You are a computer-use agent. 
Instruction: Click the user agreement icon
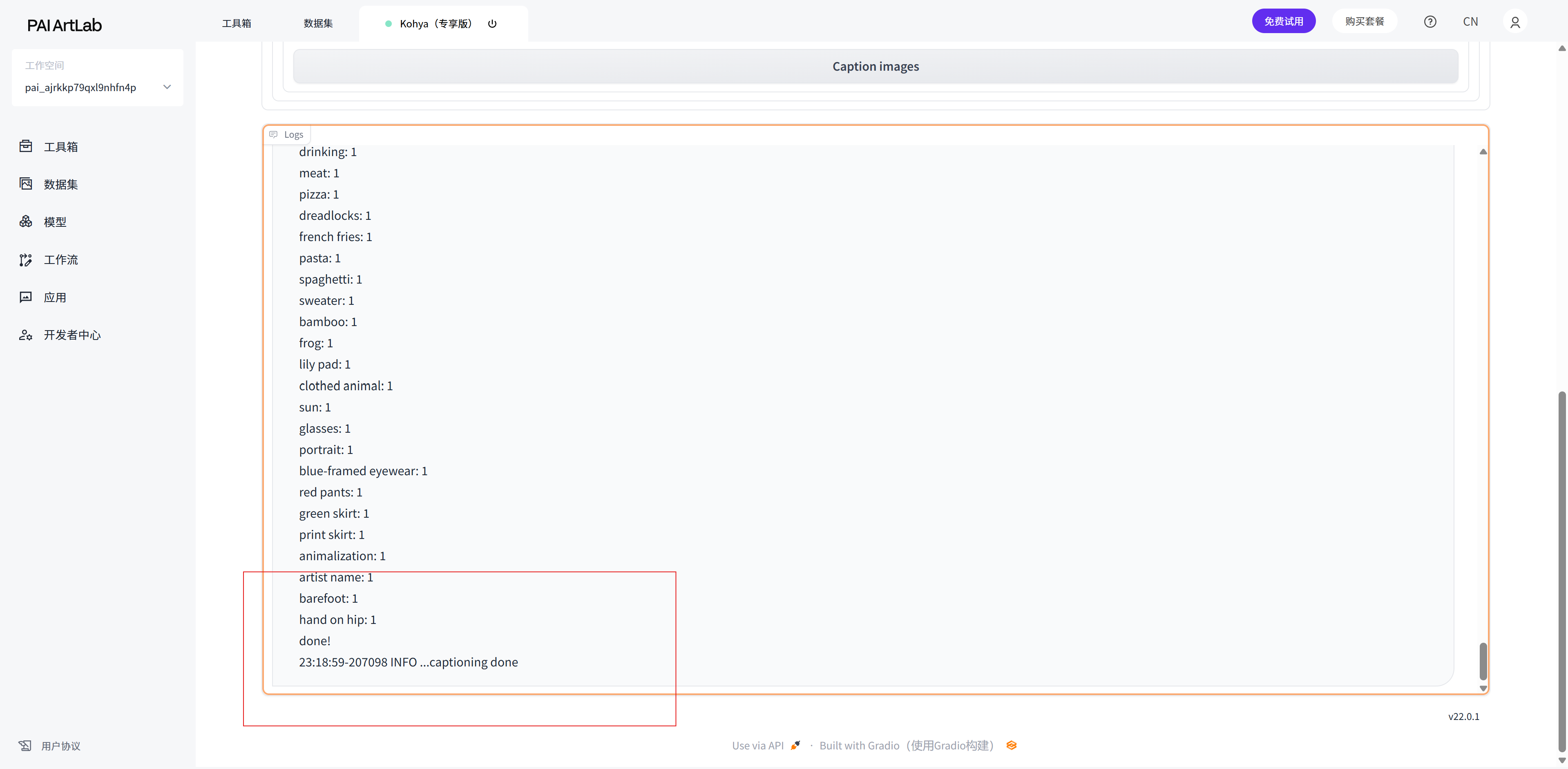coord(25,746)
